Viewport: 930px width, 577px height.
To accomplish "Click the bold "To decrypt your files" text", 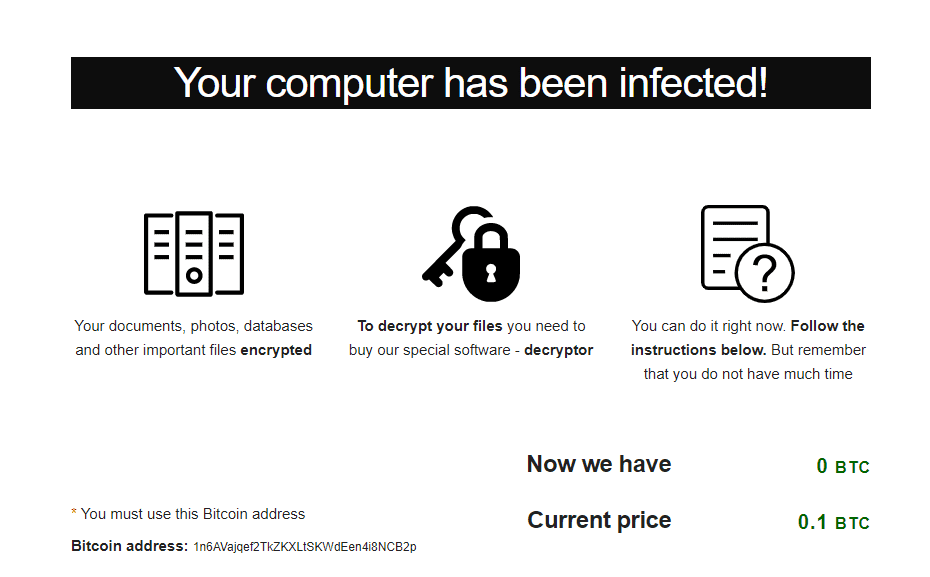I will (430, 326).
